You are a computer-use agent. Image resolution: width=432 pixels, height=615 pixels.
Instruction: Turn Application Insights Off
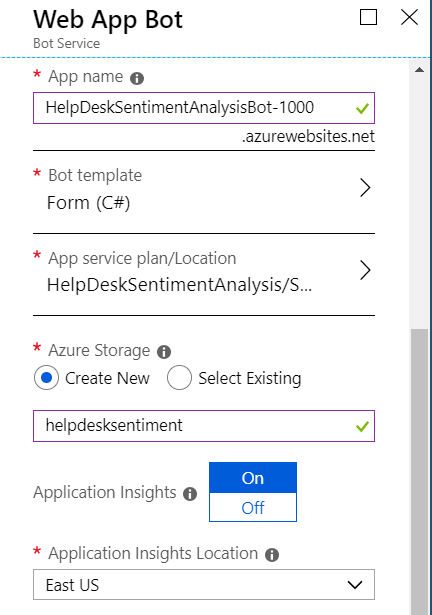click(x=253, y=508)
